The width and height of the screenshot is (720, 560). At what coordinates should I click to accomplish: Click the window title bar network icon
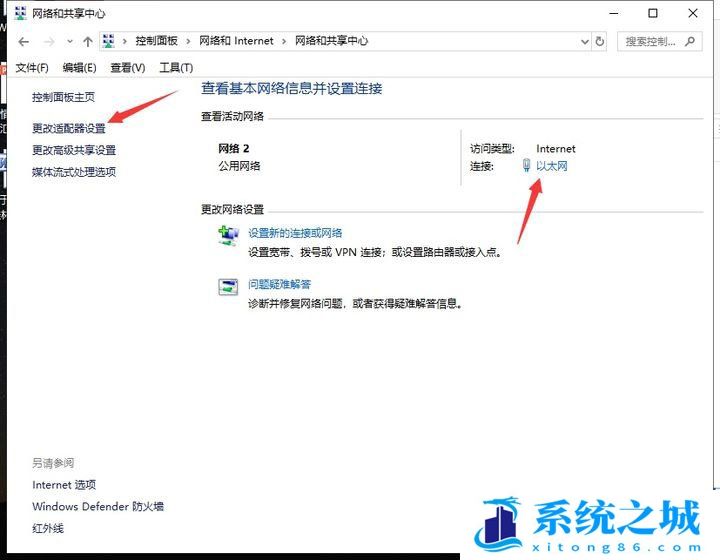click(21, 13)
